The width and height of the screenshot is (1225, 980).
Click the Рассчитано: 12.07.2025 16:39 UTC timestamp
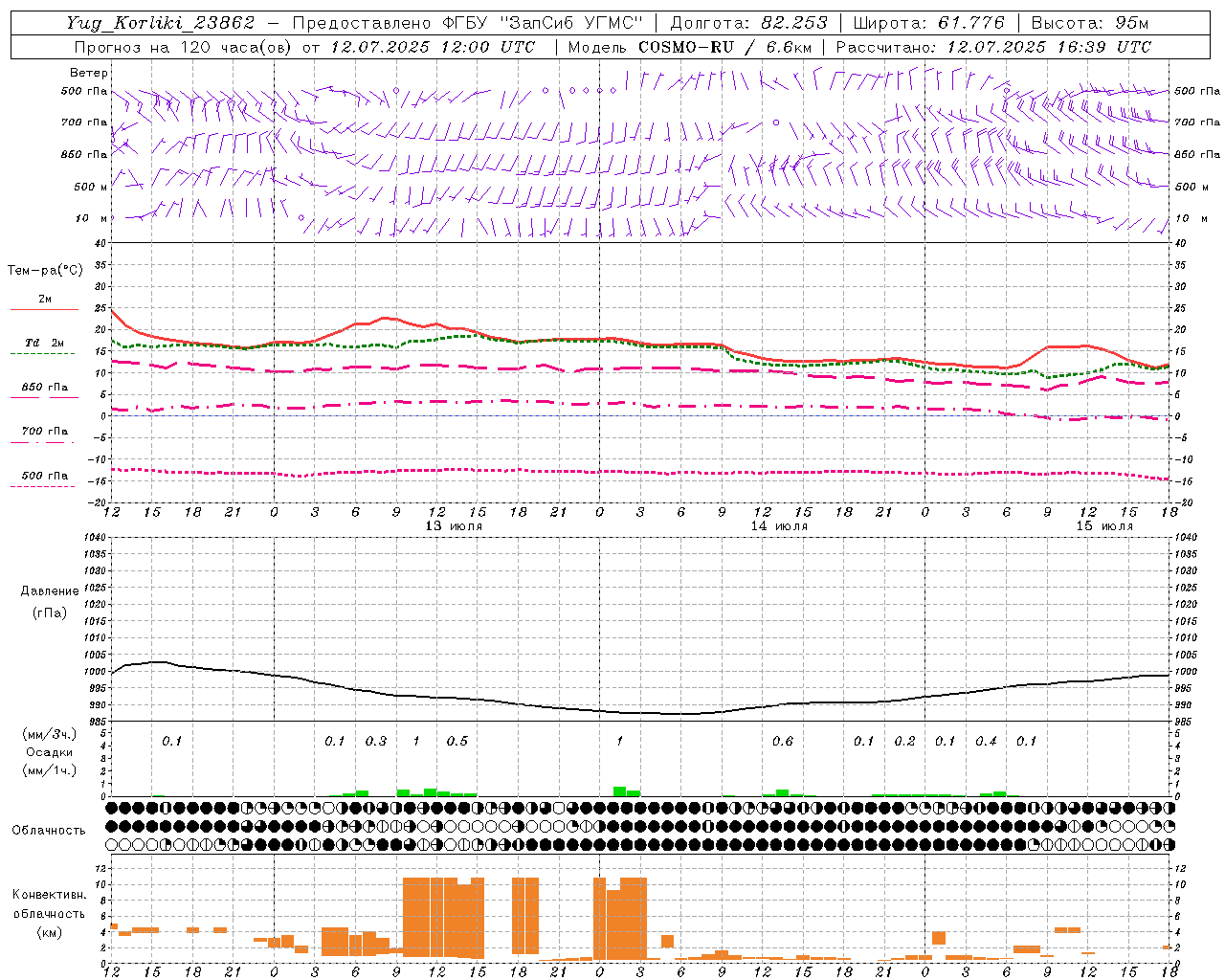tap(993, 47)
